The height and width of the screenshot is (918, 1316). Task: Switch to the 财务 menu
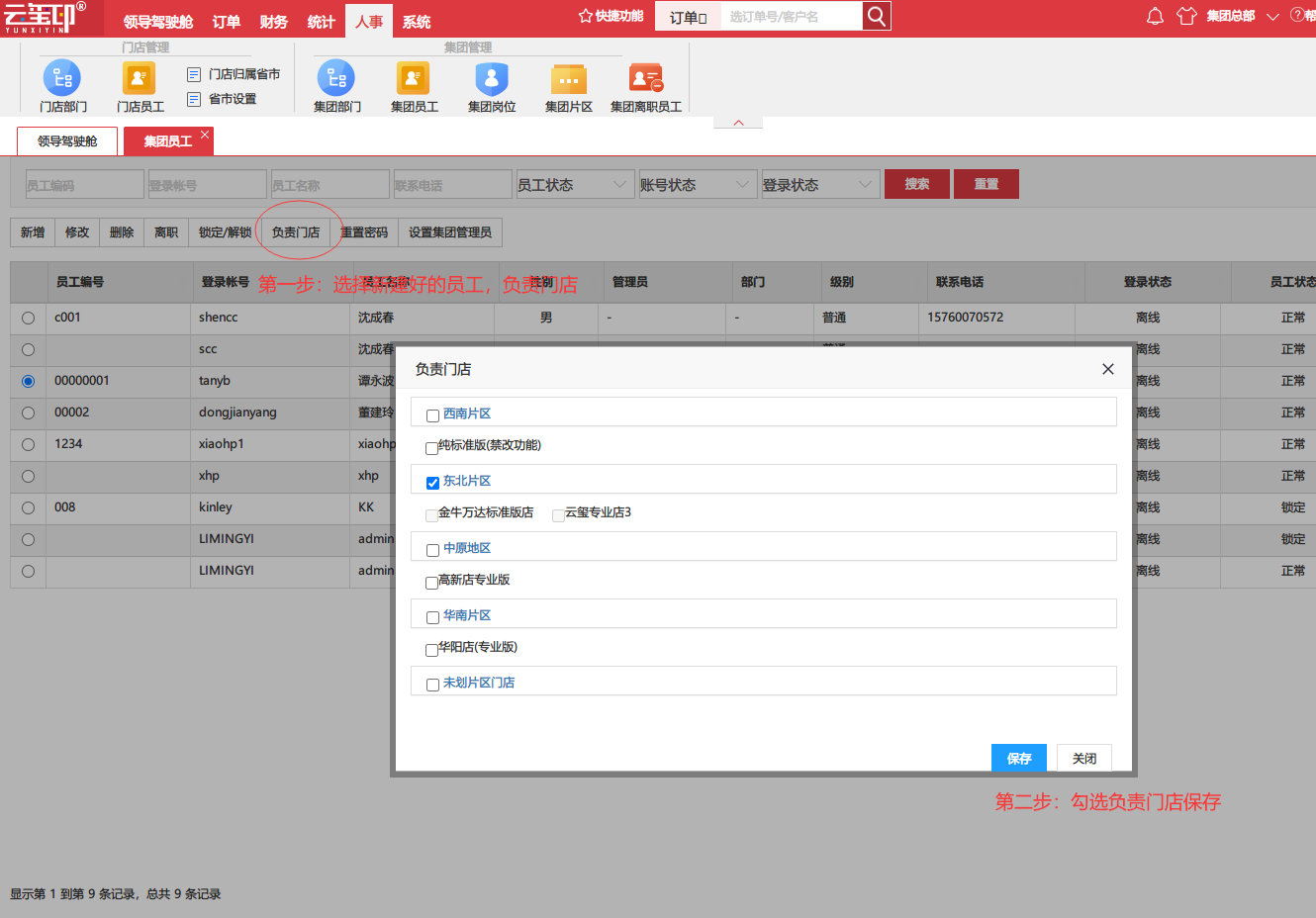(274, 22)
